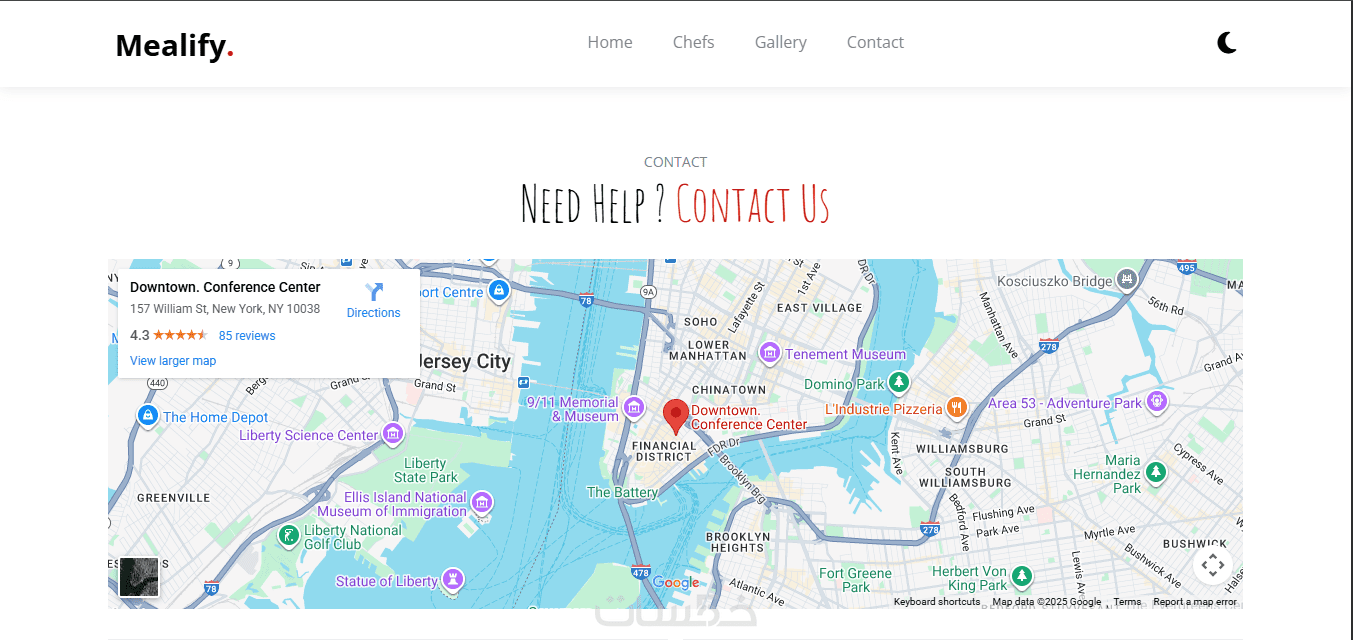The image size is (1353, 640).
Task: Open the 85 reviews link
Action: click(x=247, y=336)
